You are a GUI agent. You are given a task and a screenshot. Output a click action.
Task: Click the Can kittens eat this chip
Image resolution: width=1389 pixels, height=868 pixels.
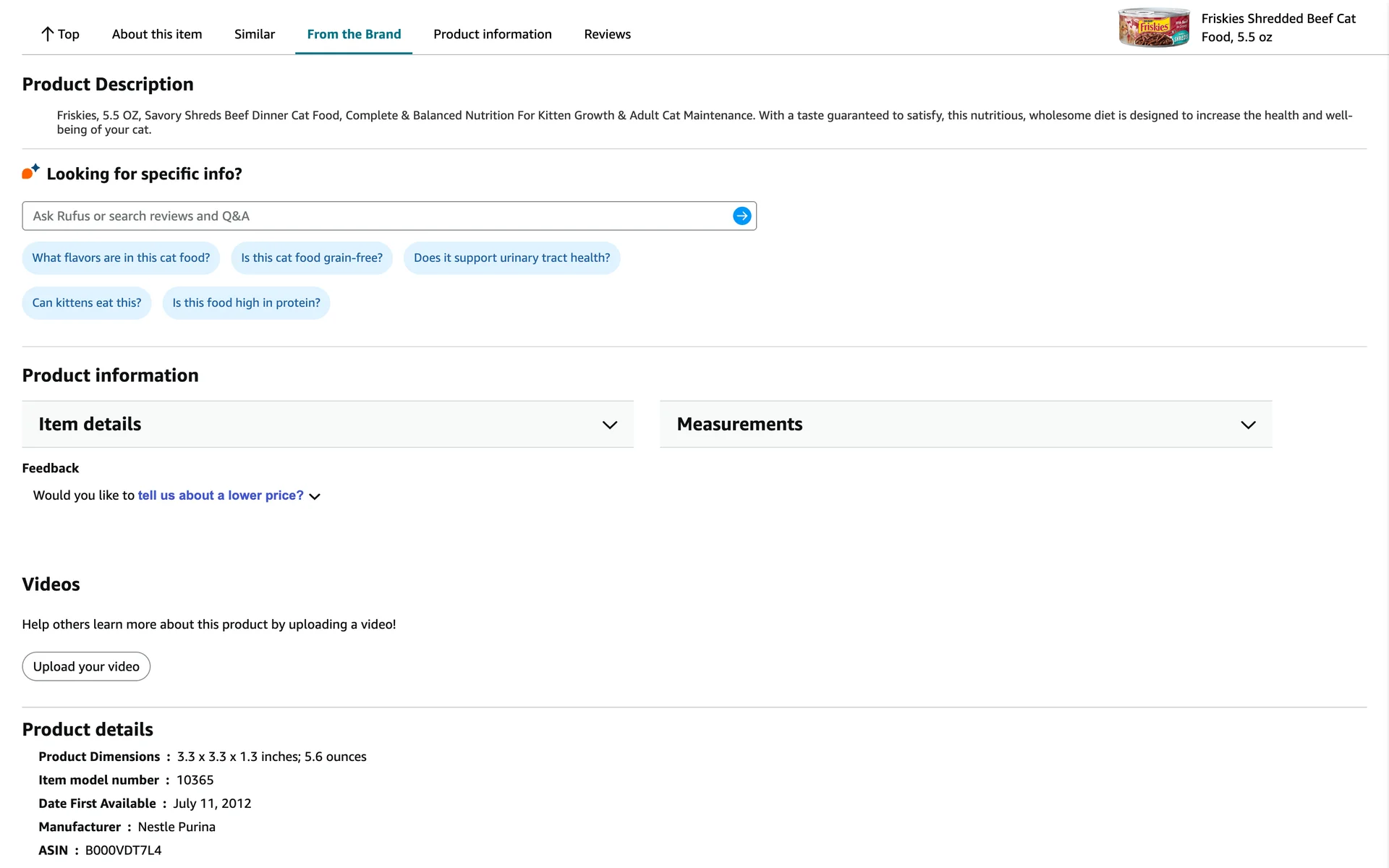point(87,303)
